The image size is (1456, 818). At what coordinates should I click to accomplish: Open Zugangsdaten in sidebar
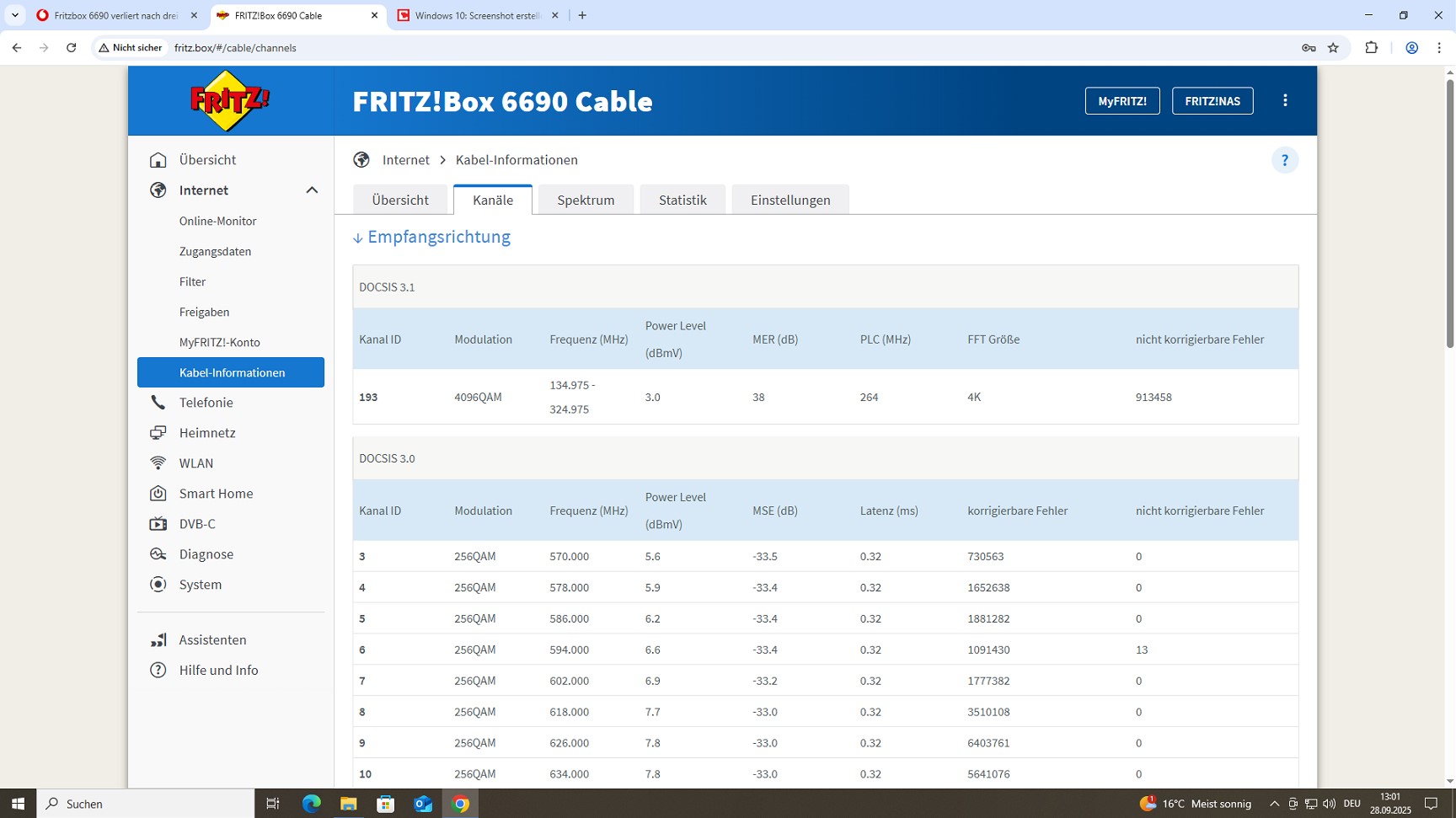215,251
